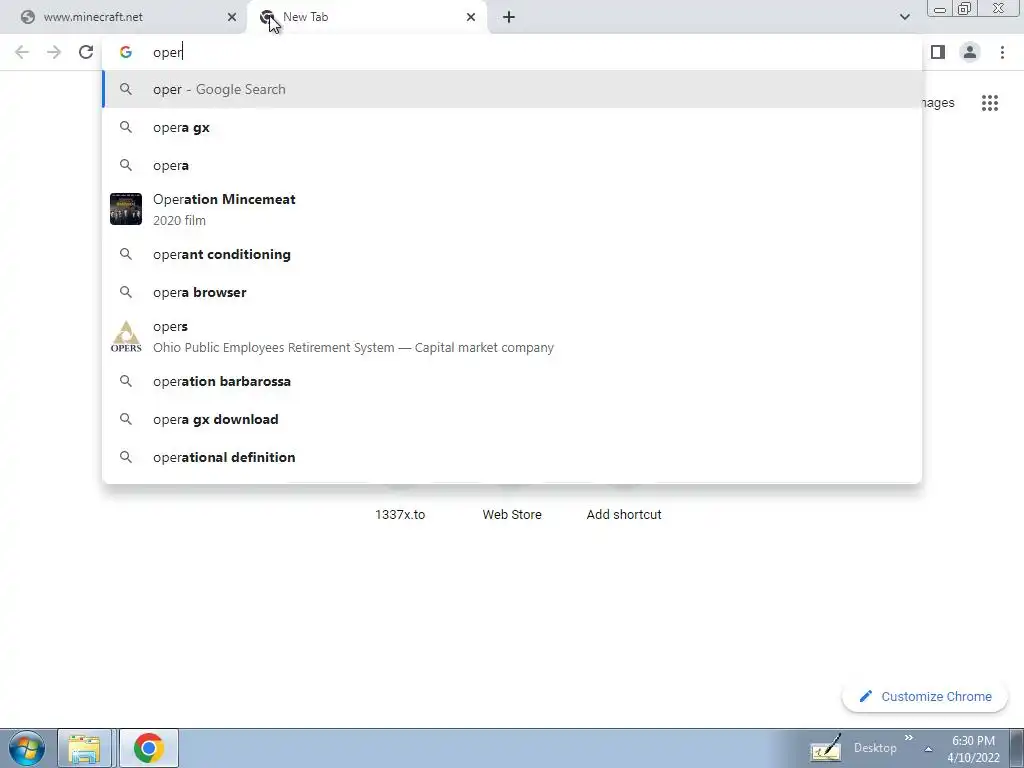This screenshot has height=768, width=1024.
Task: Select the Operation Mincemeat film suggestion
Action: pos(512,210)
